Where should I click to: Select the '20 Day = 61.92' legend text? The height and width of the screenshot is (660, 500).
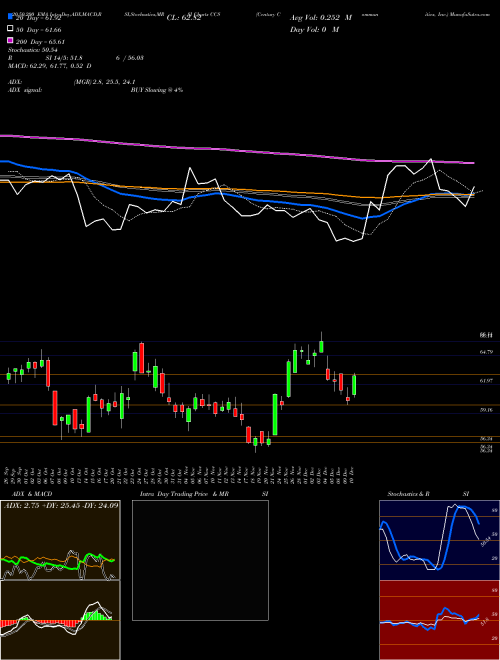(x=39, y=18)
